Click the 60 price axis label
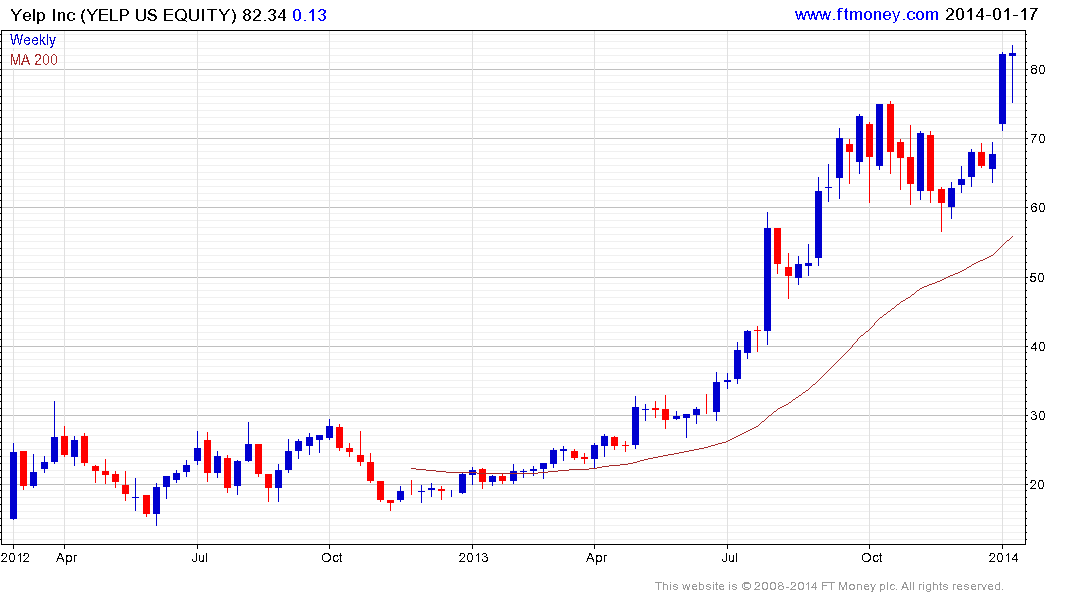The height and width of the screenshot is (600, 1075). coord(1037,208)
